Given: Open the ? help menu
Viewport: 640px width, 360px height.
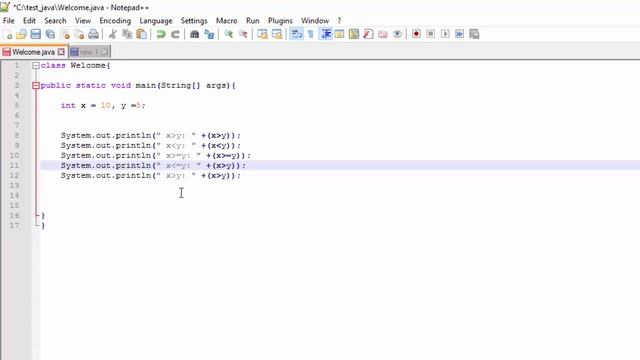Looking at the screenshot, I should tap(339, 20).
